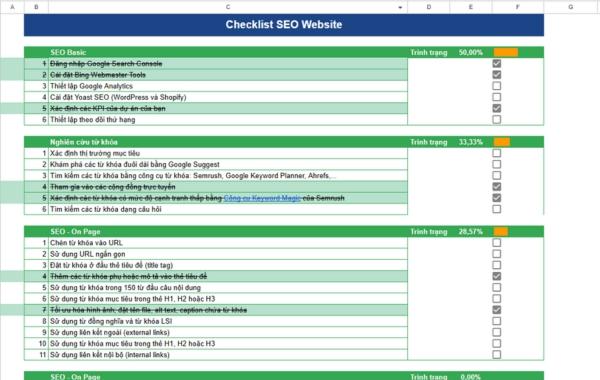Select the 28,57% status value
600x380 pixels.
(x=471, y=232)
